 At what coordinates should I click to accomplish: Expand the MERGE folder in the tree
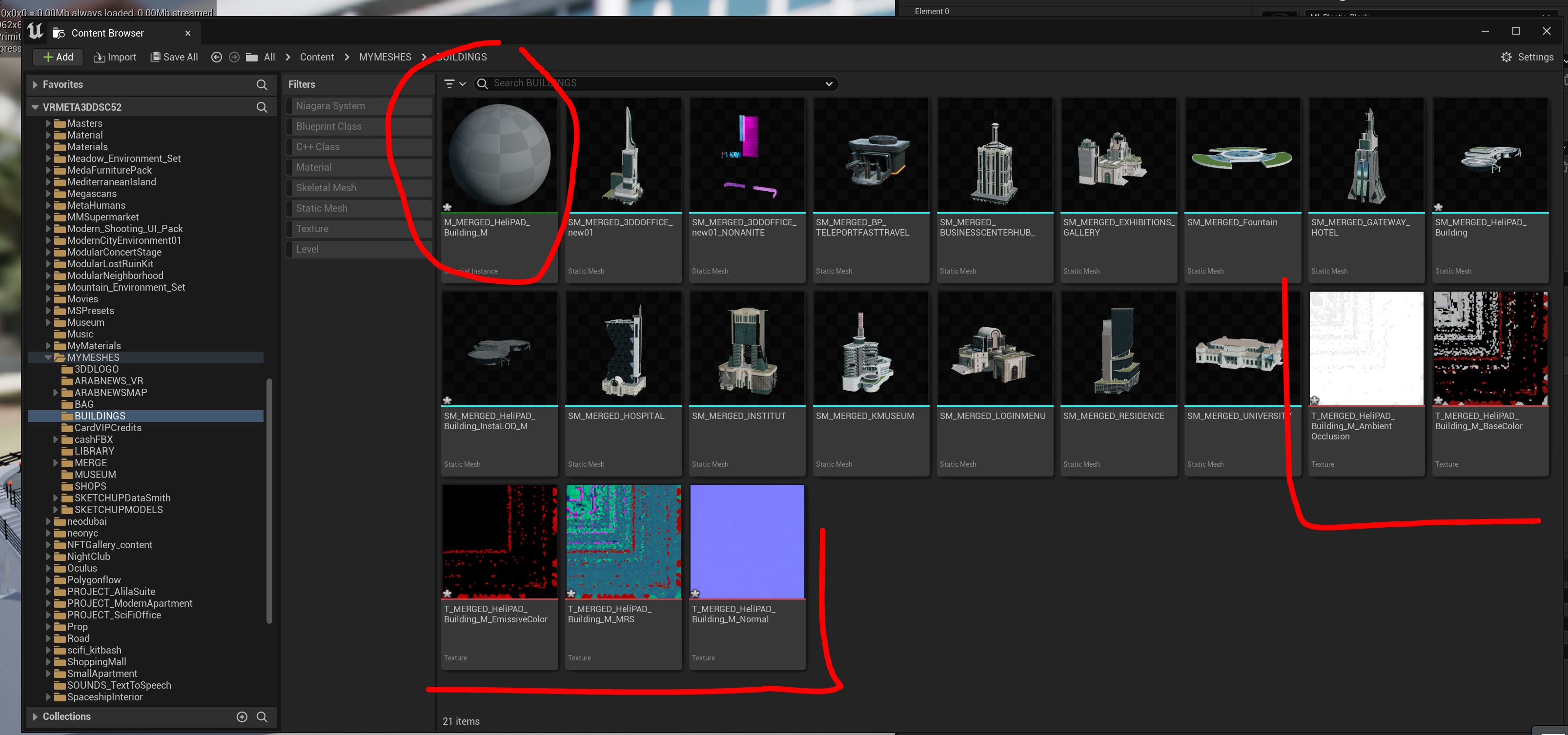pyautogui.click(x=56, y=463)
